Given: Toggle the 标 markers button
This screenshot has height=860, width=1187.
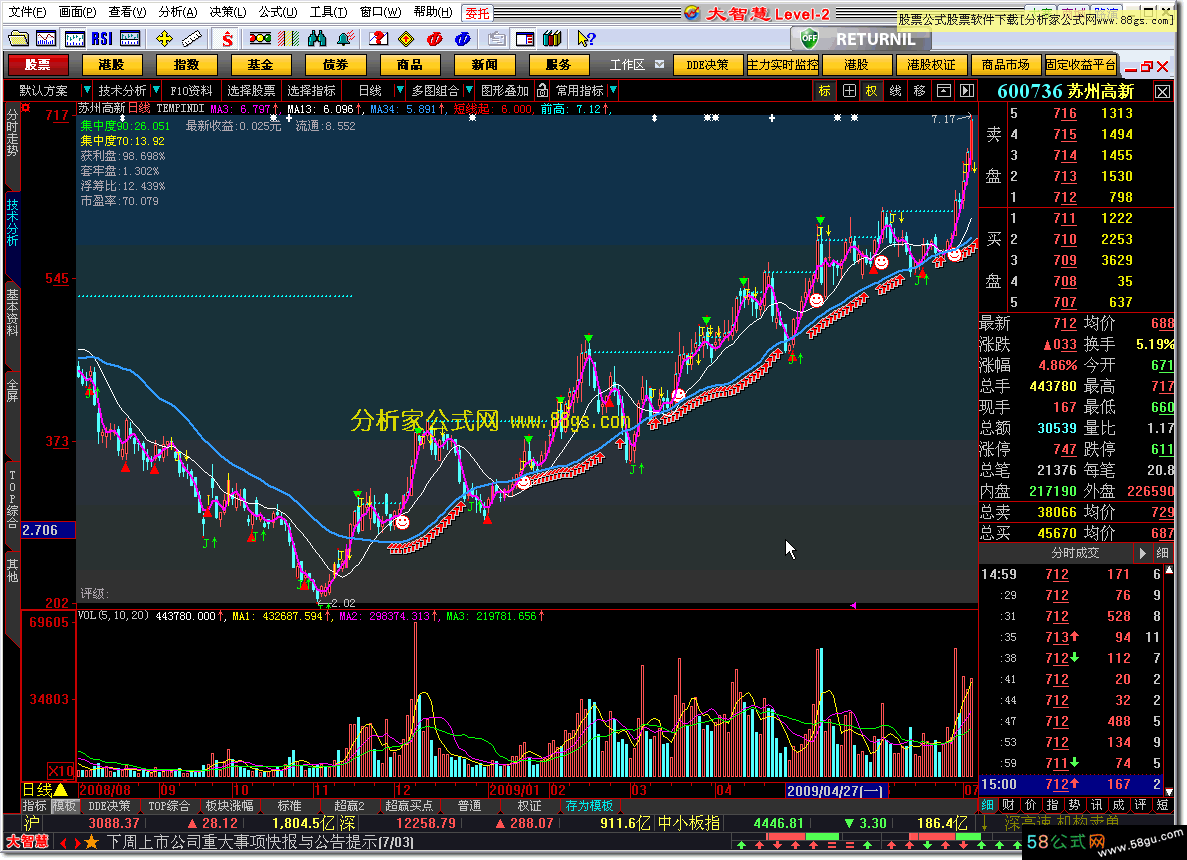Looking at the screenshot, I should (824, 91).
